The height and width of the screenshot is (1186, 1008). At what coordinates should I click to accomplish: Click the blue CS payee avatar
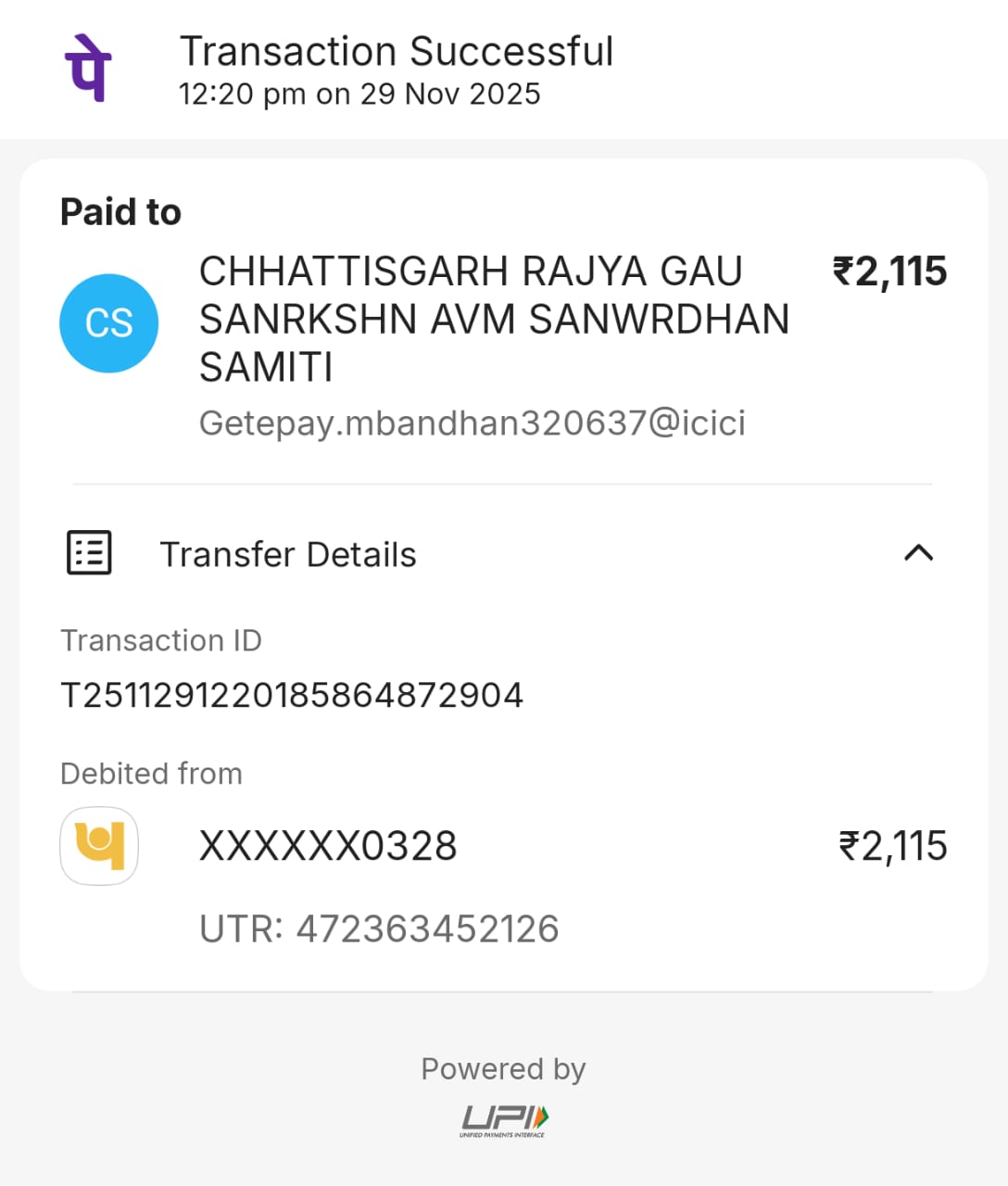pos(109,323)
